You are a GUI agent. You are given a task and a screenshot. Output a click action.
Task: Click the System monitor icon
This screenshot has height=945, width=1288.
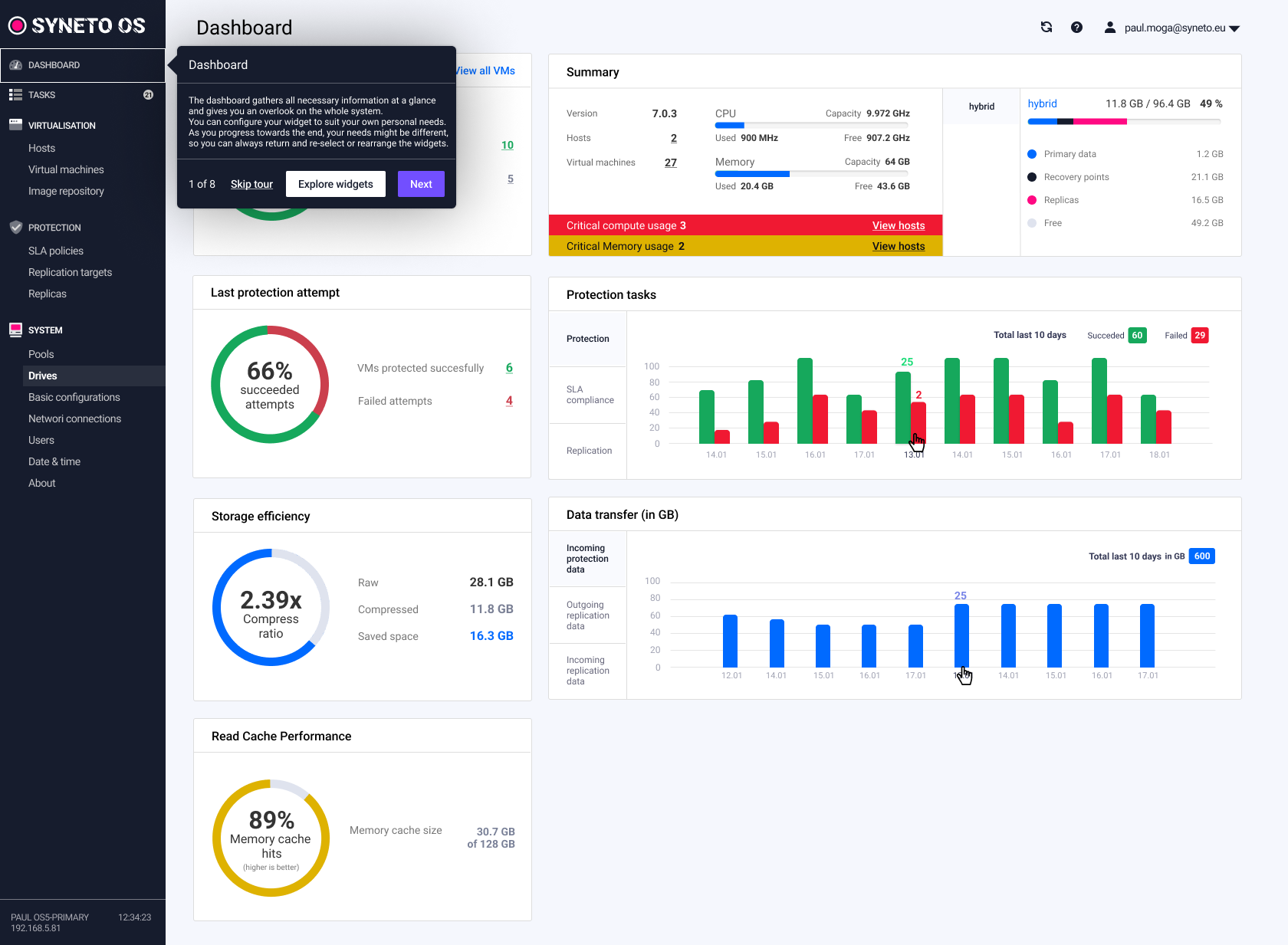click(15, 330)
